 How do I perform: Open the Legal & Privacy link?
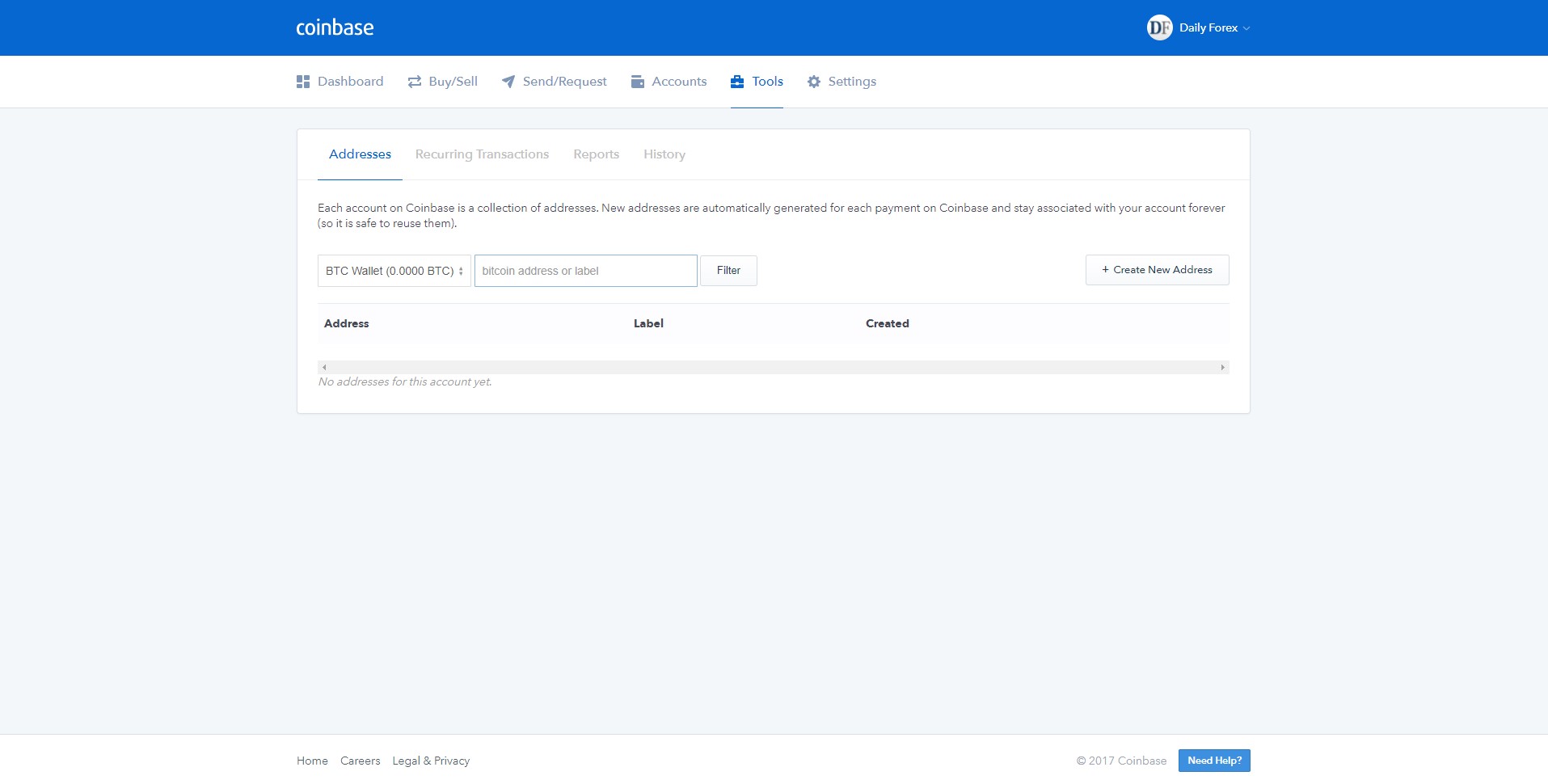[x=431, y=761]
